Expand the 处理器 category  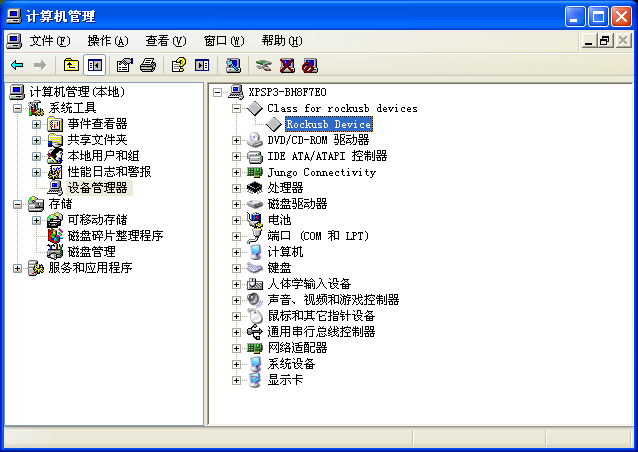tap(236, 188)
